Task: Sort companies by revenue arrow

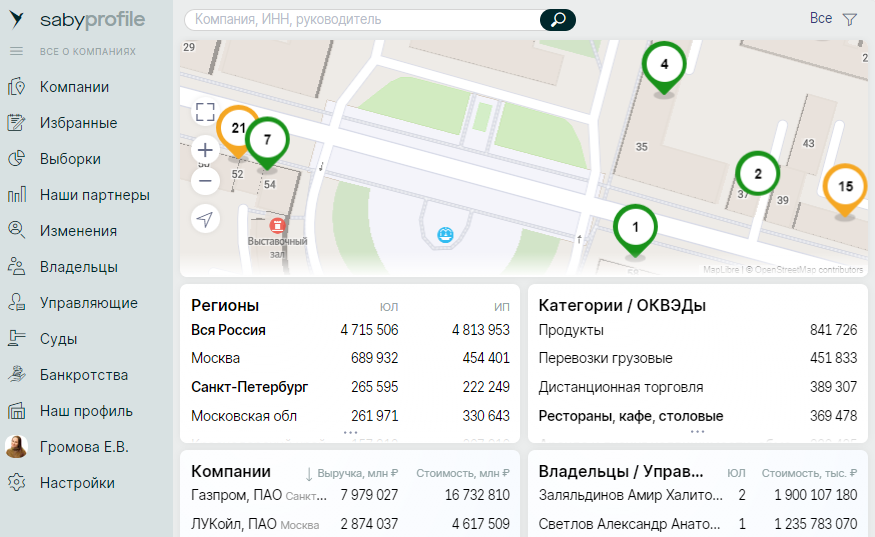Action: [x=309, y=473]
